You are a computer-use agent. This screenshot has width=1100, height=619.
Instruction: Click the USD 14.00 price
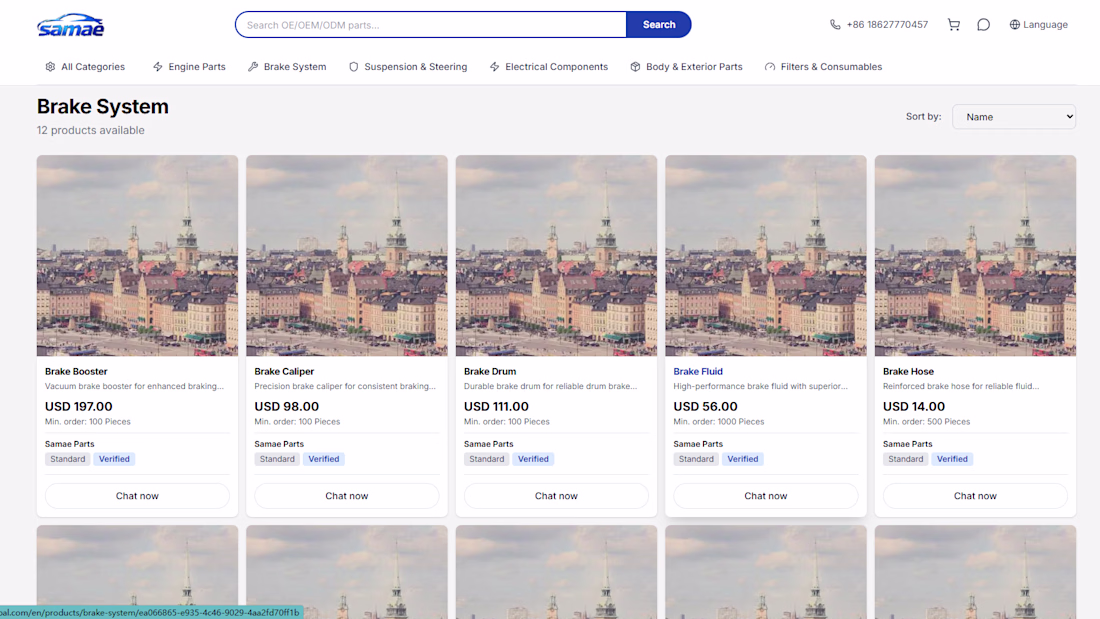point(913,406)
